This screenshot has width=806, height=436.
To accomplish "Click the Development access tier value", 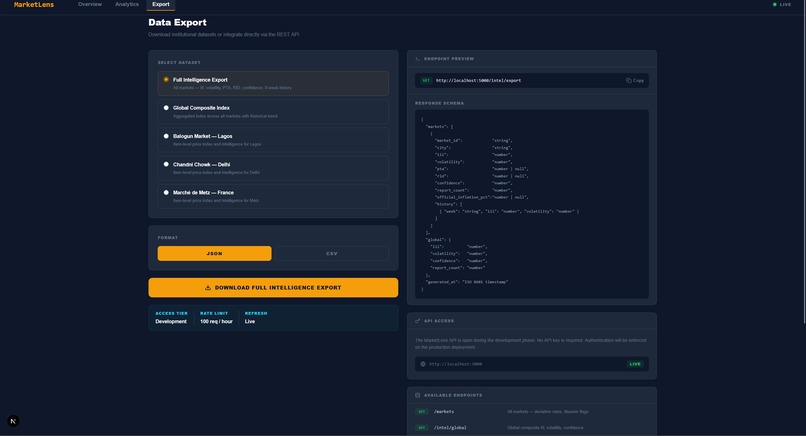I will pos(171,321).
